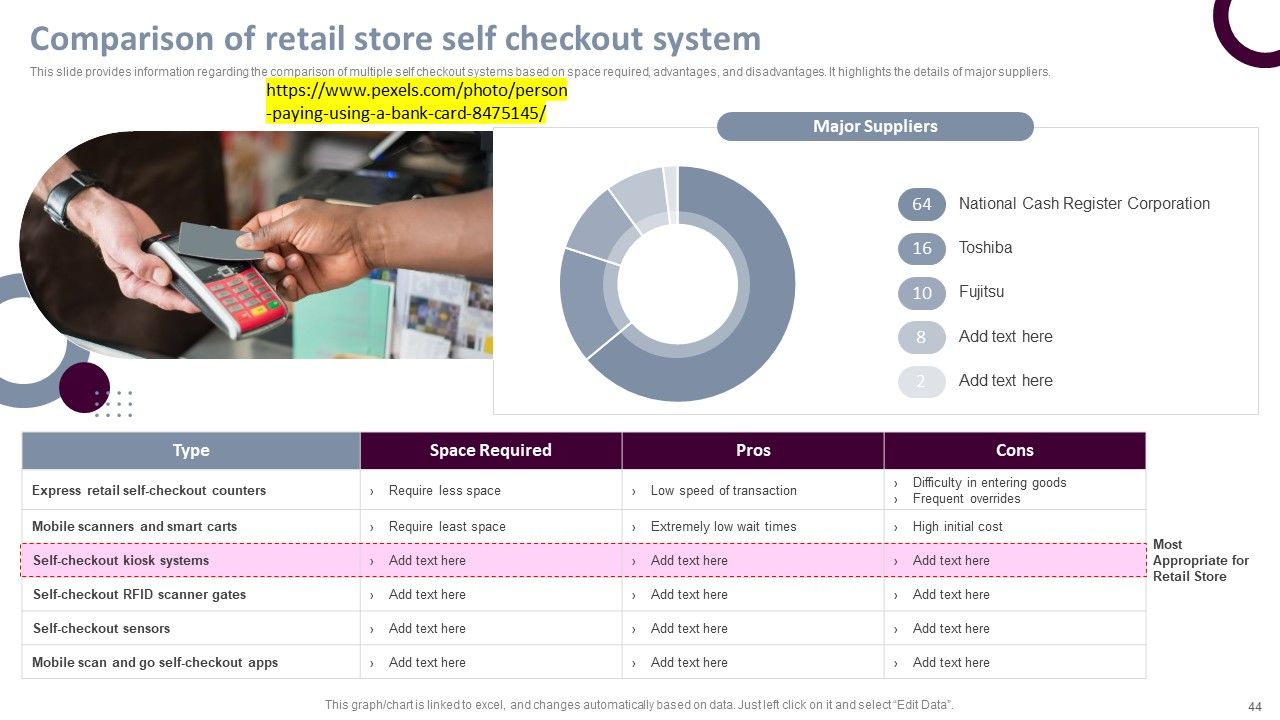Click the slide title text
1280x720 pixels.
click(x=396, y=39)
